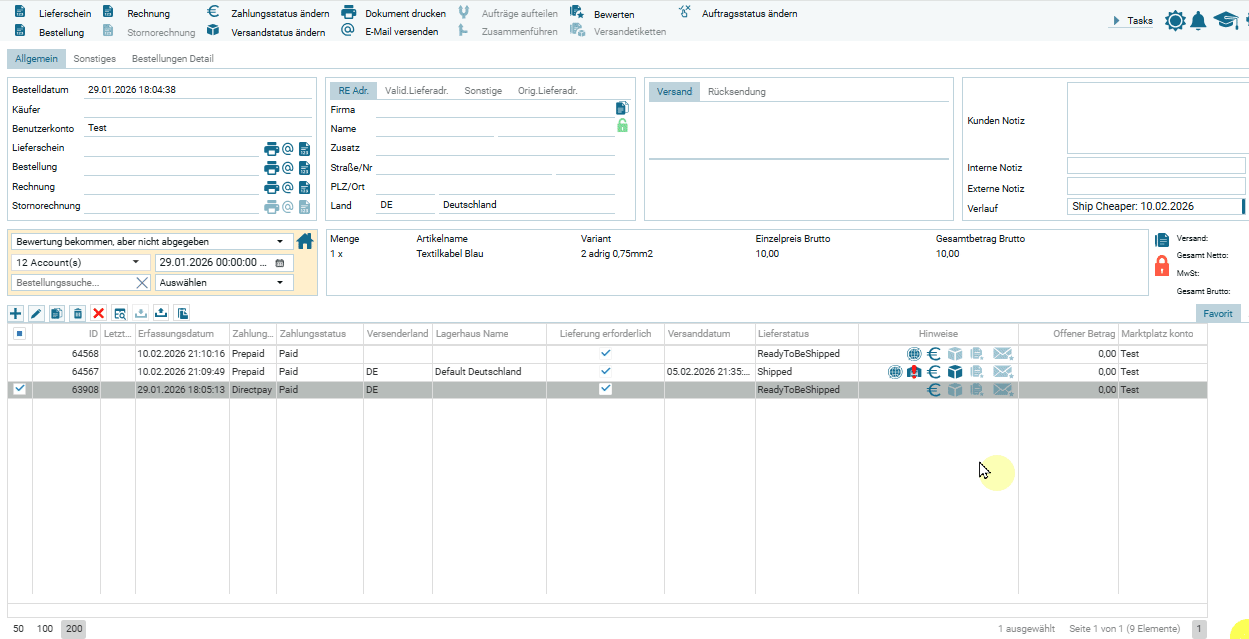Toggle Lieferung erforderlich checkbox for order 64568
1249x639 pixels.
(x=605, y=354)
